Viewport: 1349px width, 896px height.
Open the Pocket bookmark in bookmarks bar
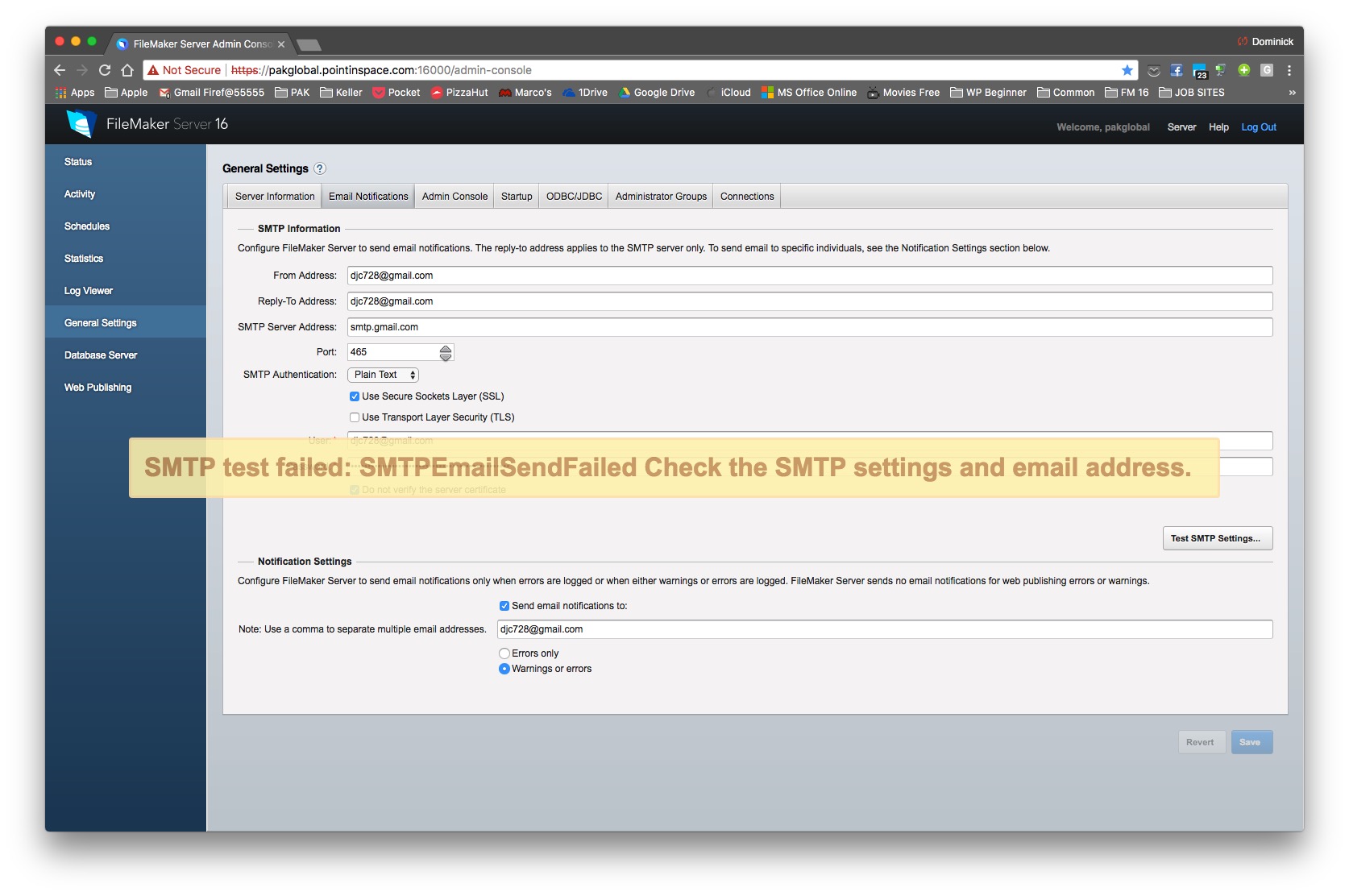pyautogui.click(x=396, y=93)
